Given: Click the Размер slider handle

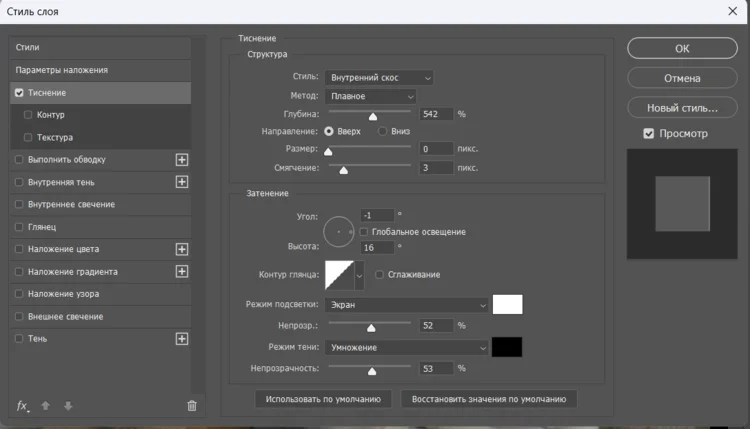Looking at the screenshot, I should click(x=328, y=152).
